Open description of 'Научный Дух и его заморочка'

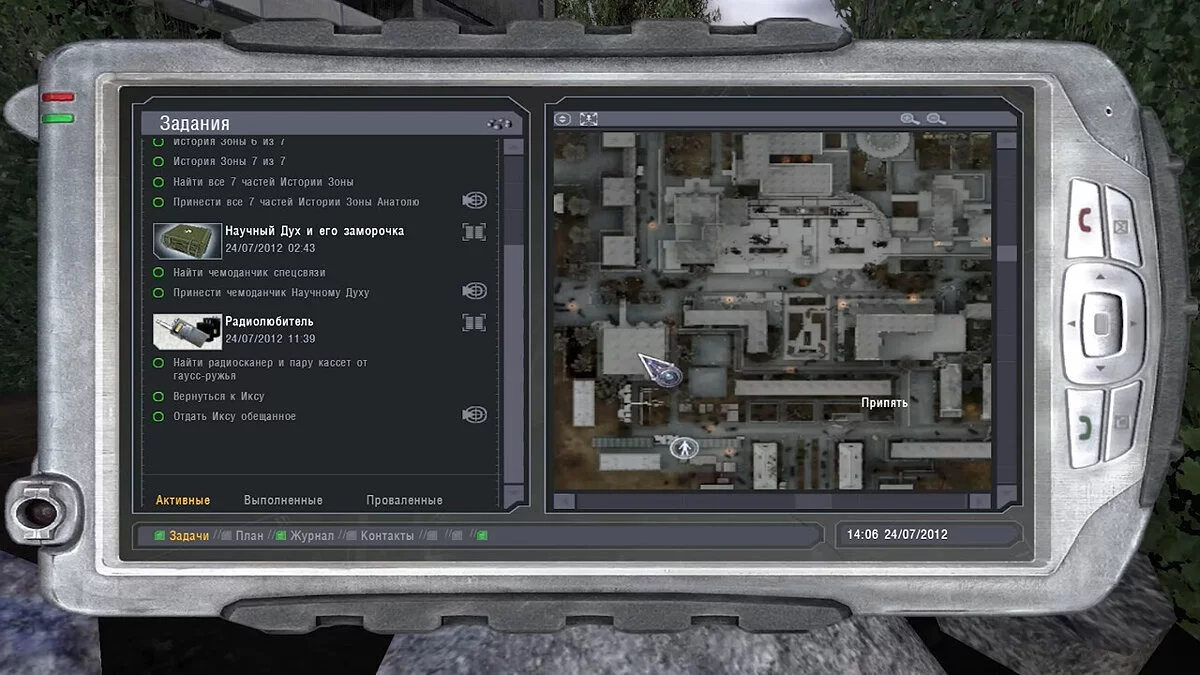tap(474, 232)
